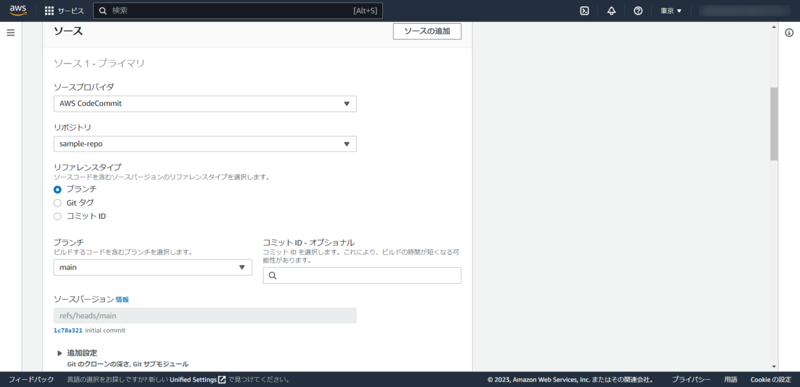Open the notifications bell
The image size is (800, 387).
[611, 11]
